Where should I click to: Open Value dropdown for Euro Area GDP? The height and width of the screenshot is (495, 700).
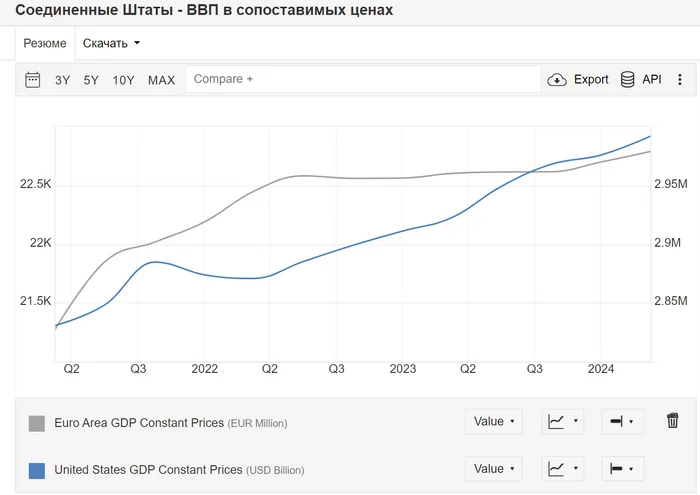tap(493, 421)
